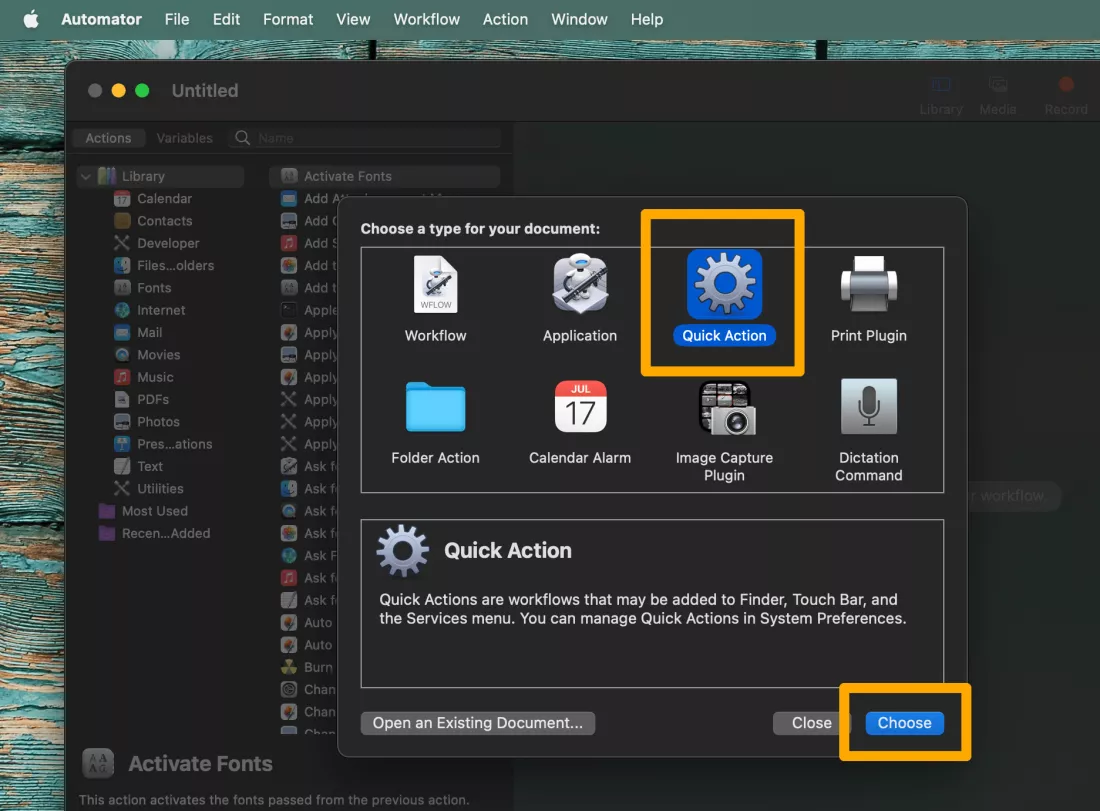Select the Image Capture Plugin icon
1100x811 pixels.
tap(726, 408)
